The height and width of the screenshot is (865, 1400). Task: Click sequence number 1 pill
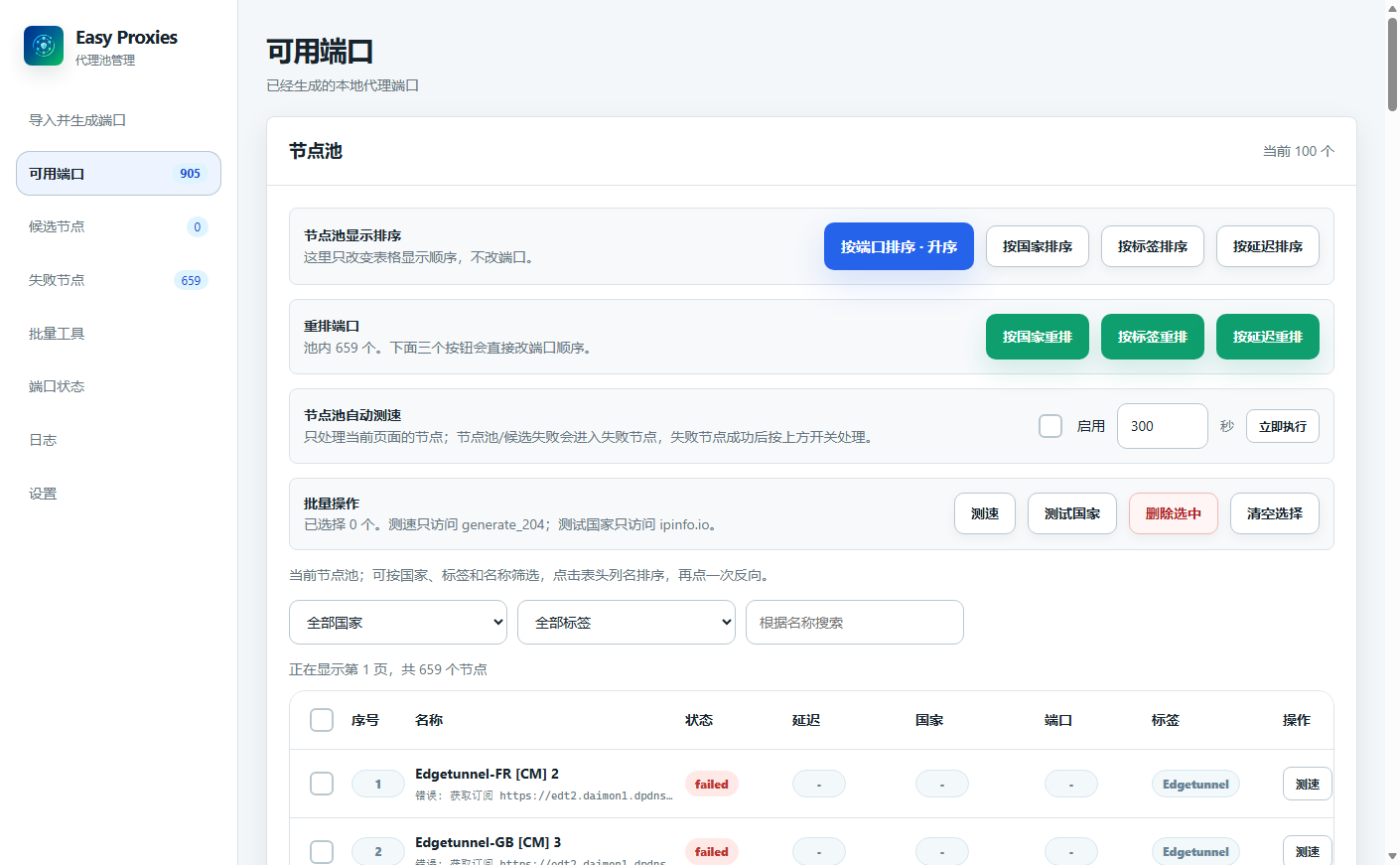(x=378, y=785)
